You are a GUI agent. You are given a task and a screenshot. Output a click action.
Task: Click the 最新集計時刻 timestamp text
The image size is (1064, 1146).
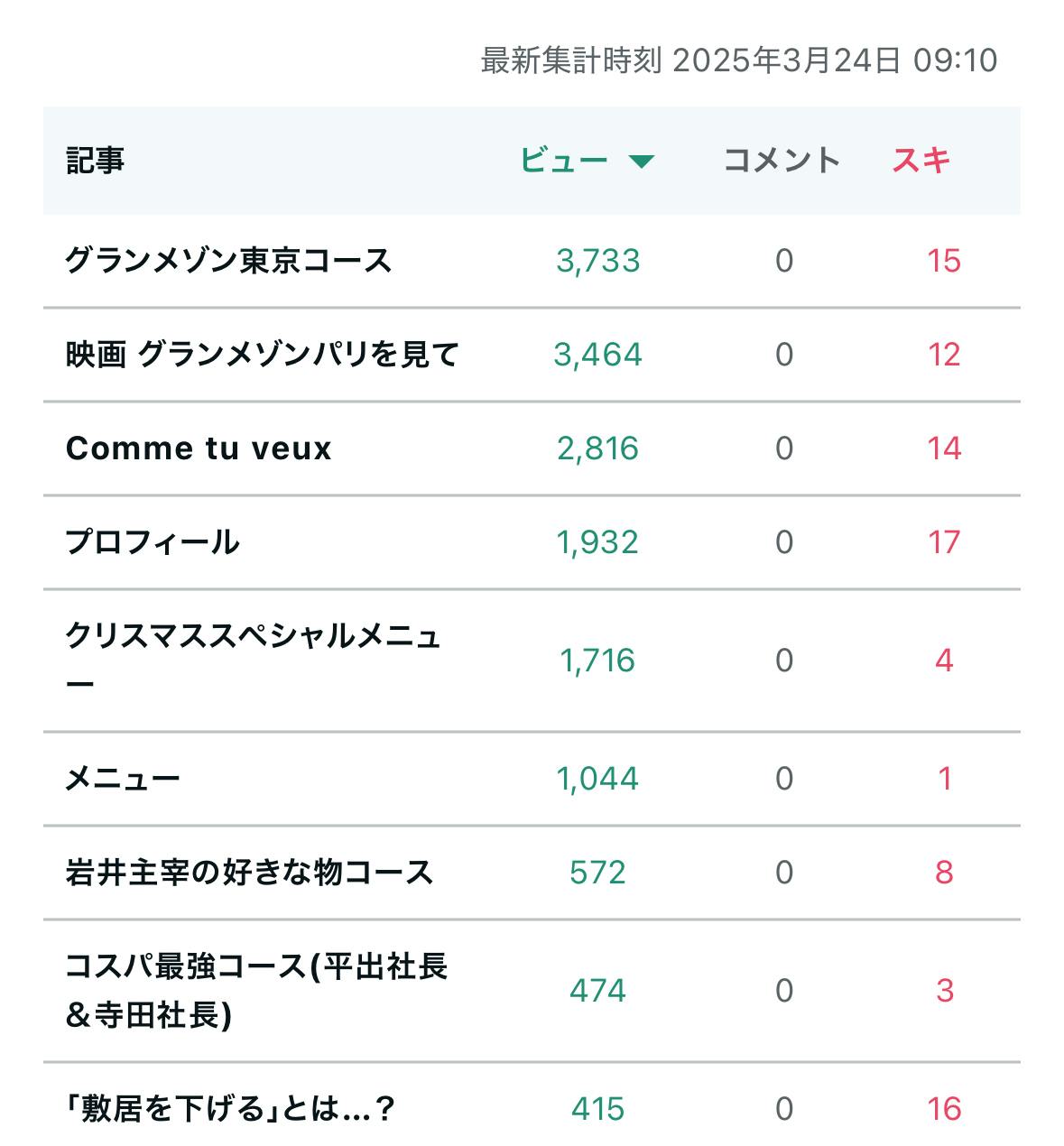pos(738,60)
